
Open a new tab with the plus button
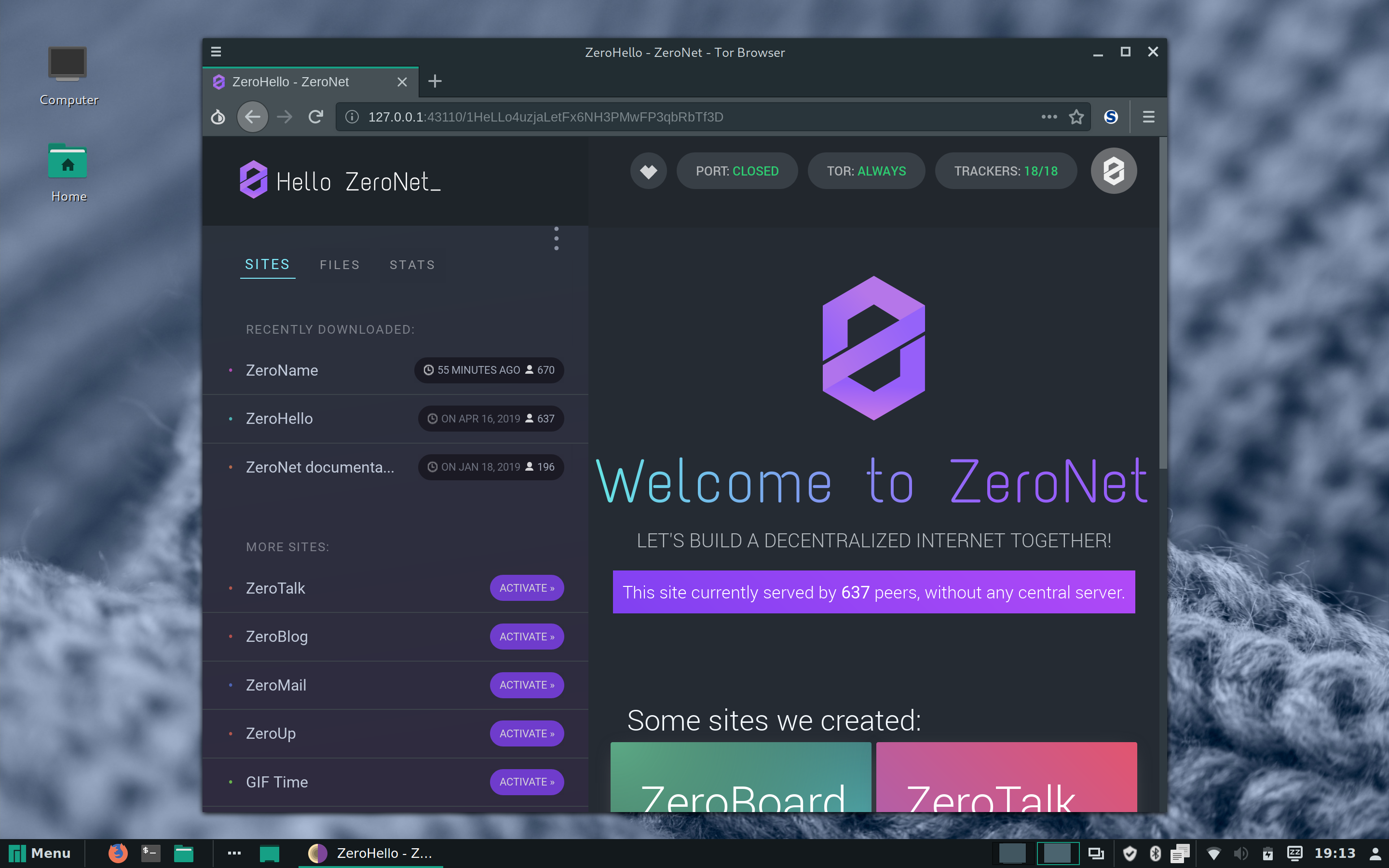point(435,81)
